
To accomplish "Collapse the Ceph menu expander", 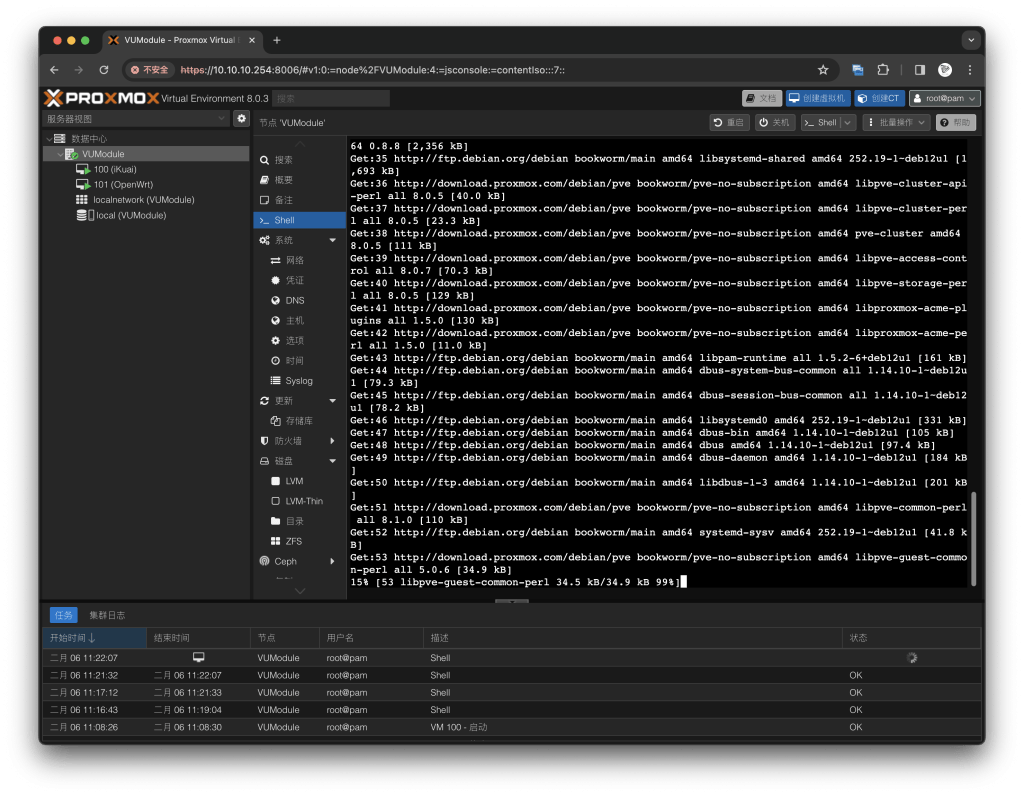I will (333, 562).
